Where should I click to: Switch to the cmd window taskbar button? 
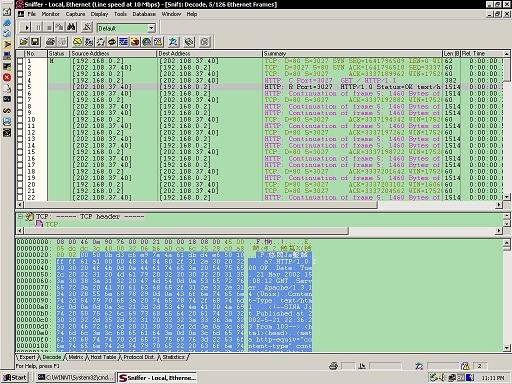click(75, 377)
